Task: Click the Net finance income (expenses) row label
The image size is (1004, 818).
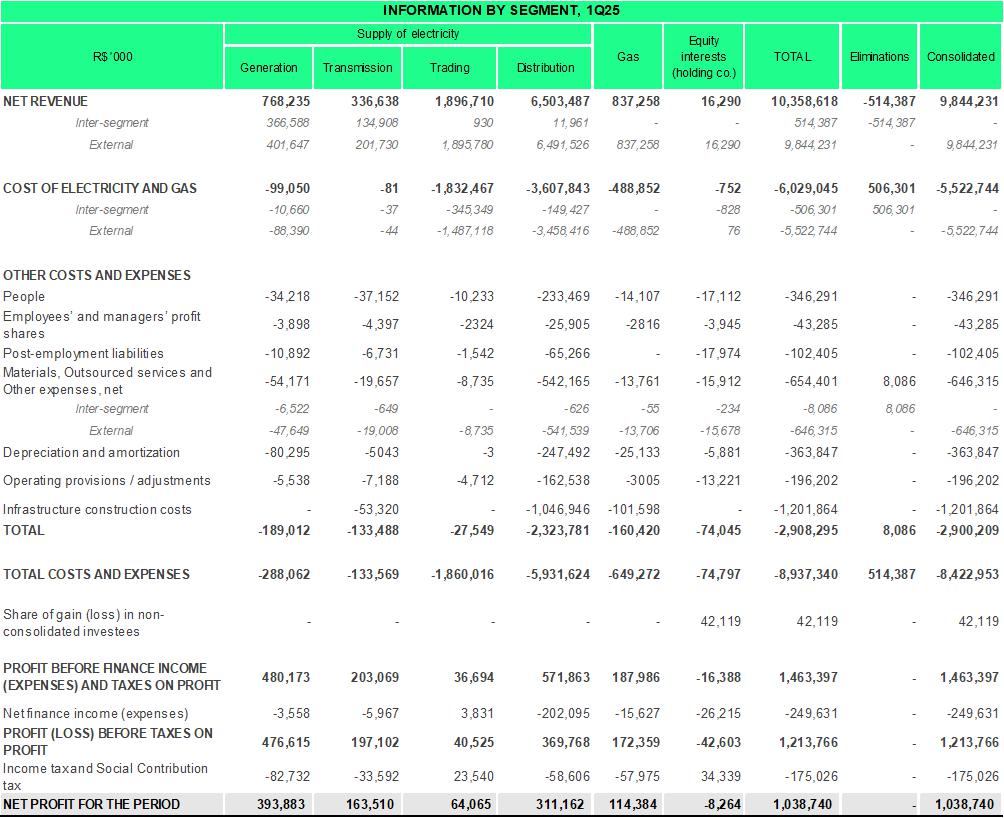Action: pos(95,713)
